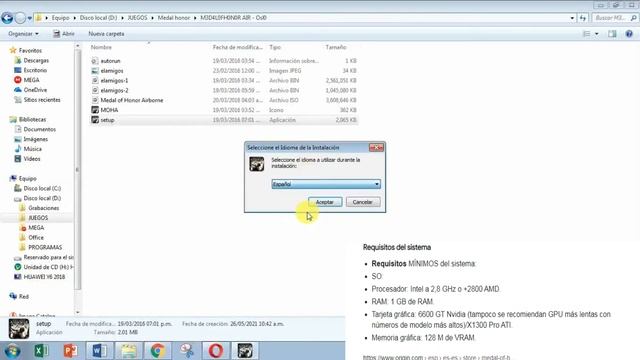Open Descargas in the sidebar
The image size is (640, 360).
click(36, 60)
